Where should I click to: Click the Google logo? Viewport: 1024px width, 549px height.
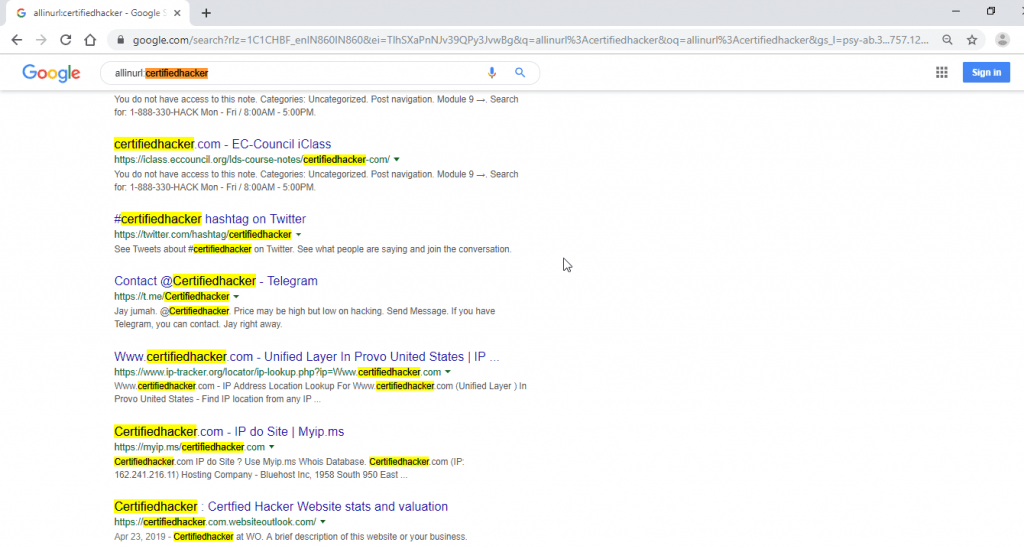(x=51, y=72)
